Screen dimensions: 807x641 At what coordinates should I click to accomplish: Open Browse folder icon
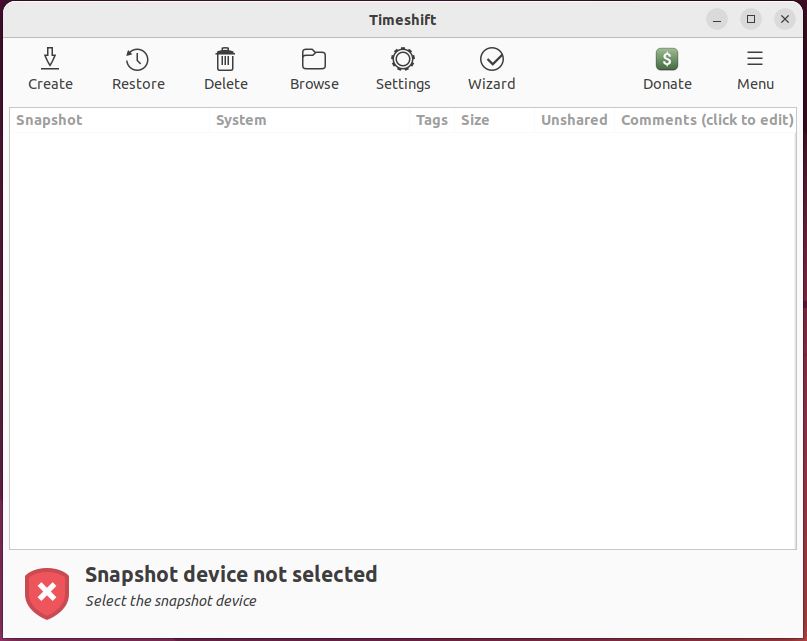point(314,59)
